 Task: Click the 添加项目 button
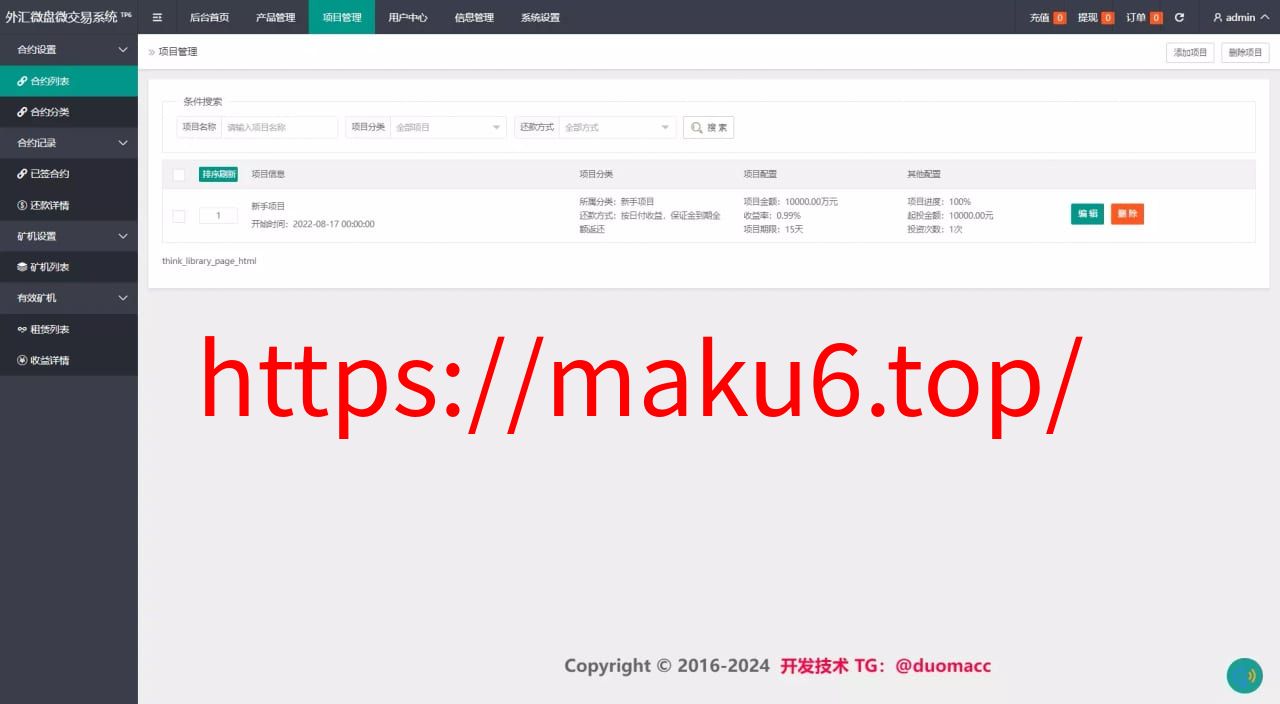1190,52
